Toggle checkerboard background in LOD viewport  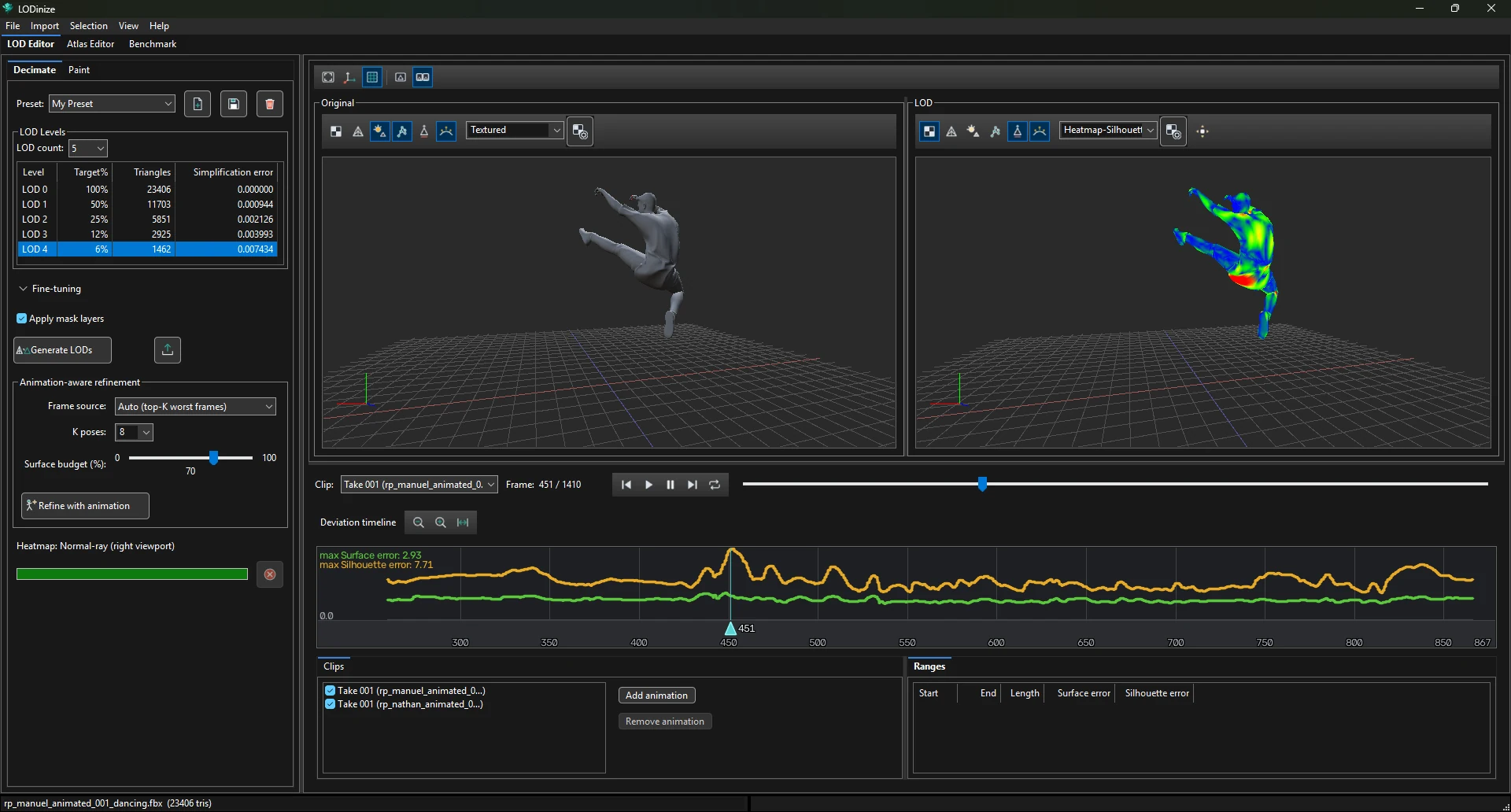tap(929, 131)
